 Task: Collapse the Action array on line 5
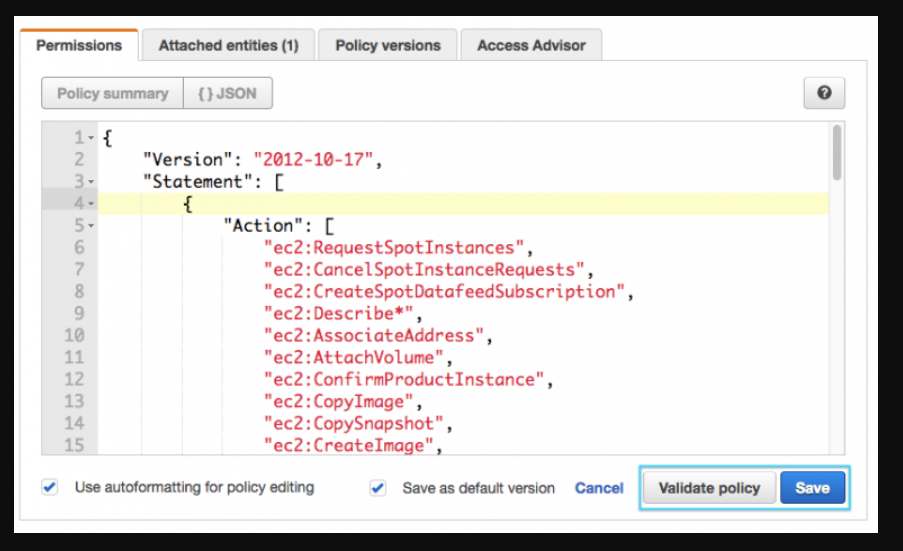[91, 226]
